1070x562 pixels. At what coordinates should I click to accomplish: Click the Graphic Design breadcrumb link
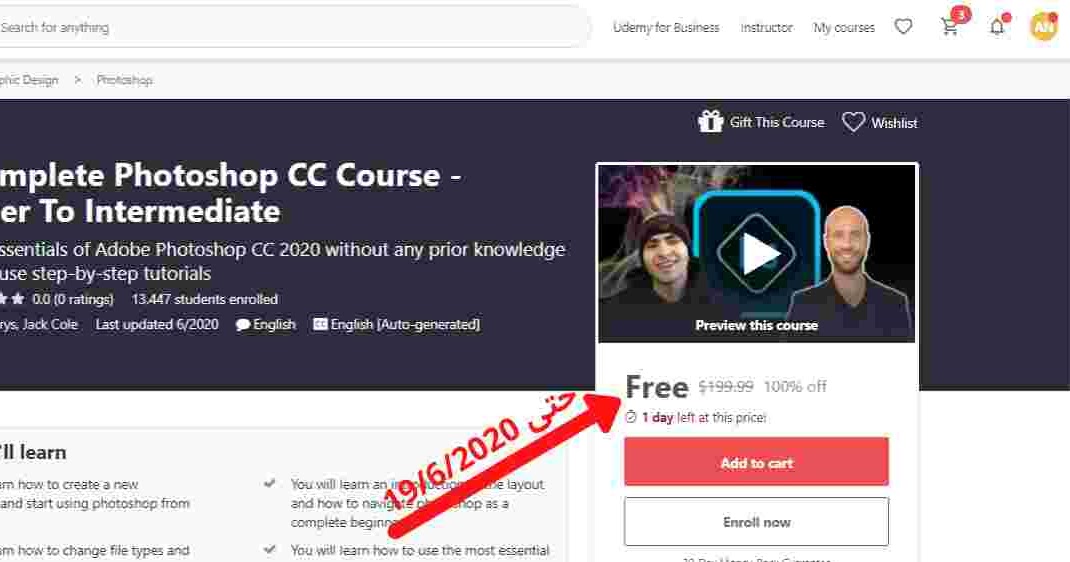[29, 80]
